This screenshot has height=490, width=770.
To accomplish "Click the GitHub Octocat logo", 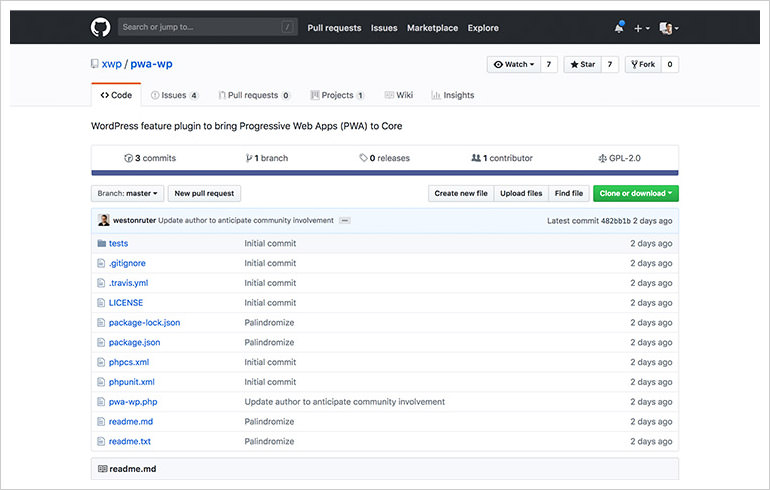I will [100, 28].
